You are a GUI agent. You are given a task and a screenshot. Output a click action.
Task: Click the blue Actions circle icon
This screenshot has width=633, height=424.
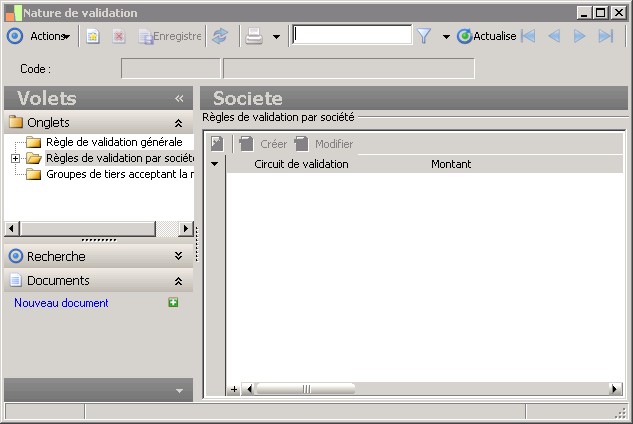15,36
